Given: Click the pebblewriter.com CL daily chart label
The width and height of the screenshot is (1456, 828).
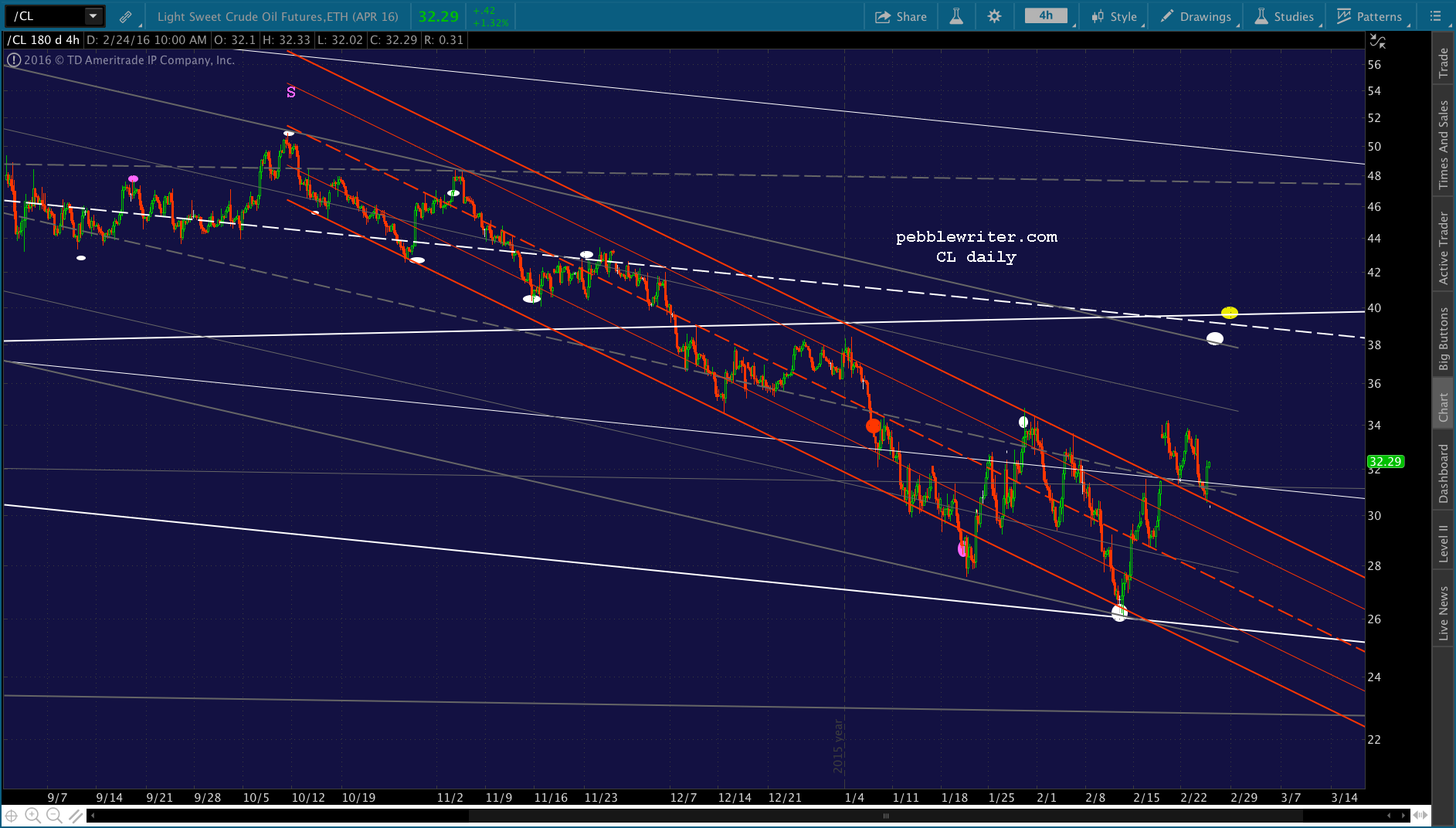Looking at the screenshot, I should (976, 247).
